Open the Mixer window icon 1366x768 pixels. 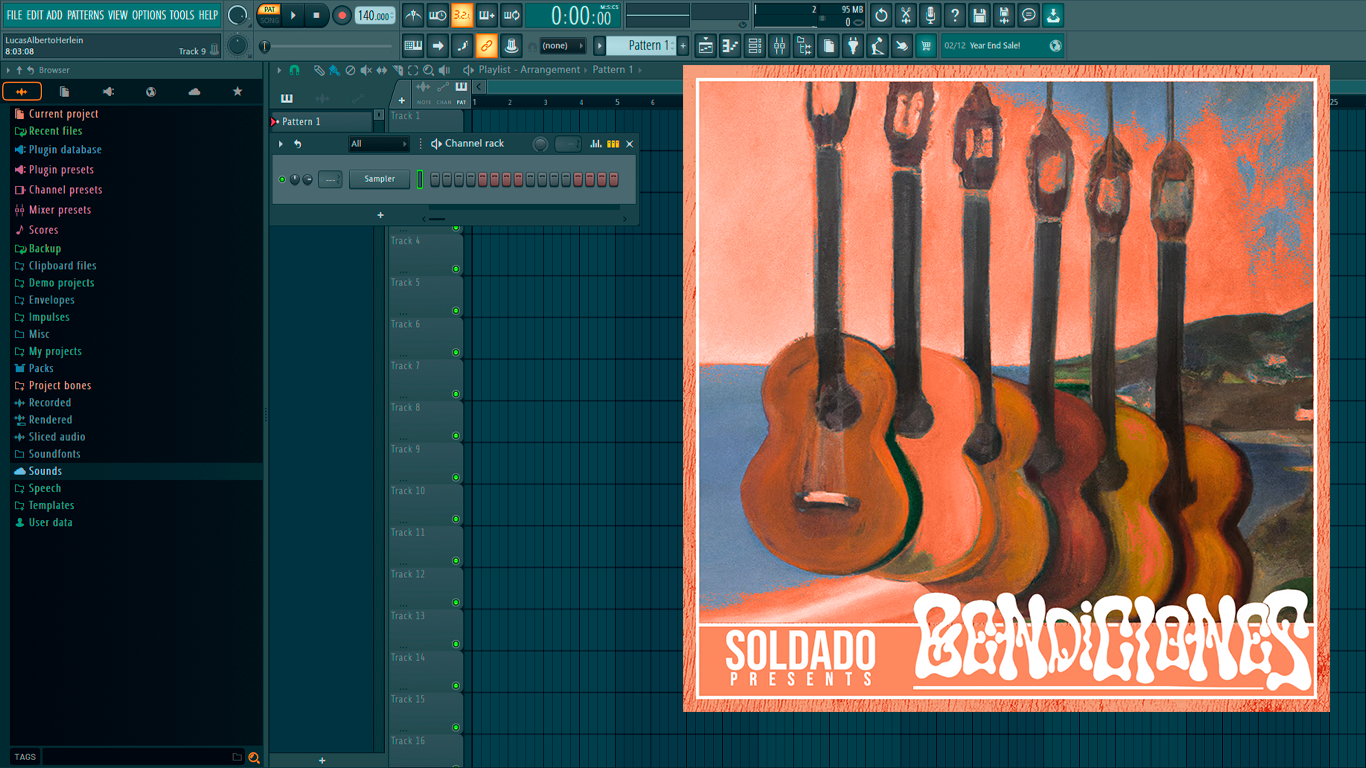pos(779,46)
